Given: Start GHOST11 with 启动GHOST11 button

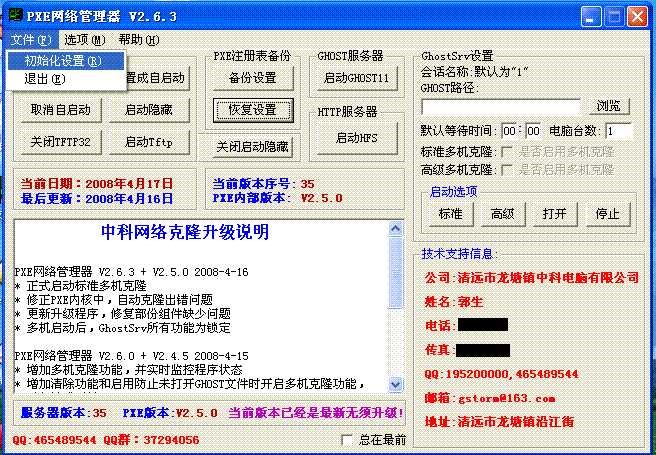Looking at the screenshot, I should (356, 78).
